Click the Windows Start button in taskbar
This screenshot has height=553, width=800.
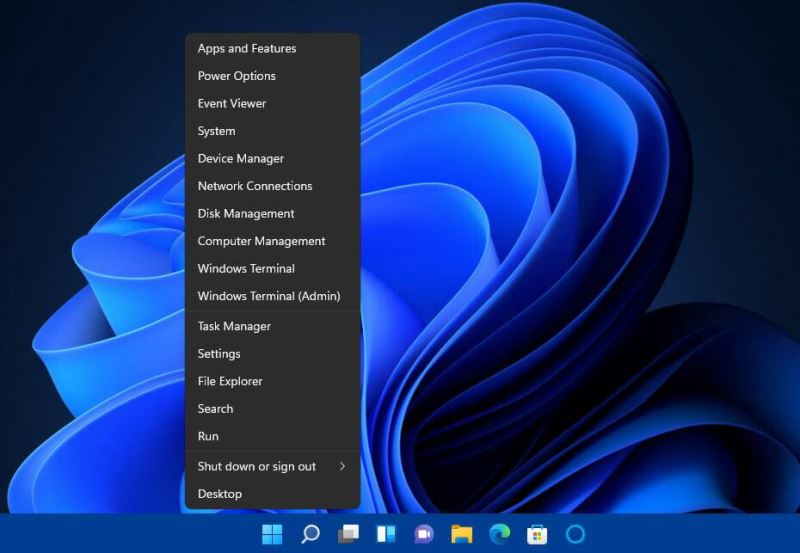pyautogui.click(x=272, y=534)
